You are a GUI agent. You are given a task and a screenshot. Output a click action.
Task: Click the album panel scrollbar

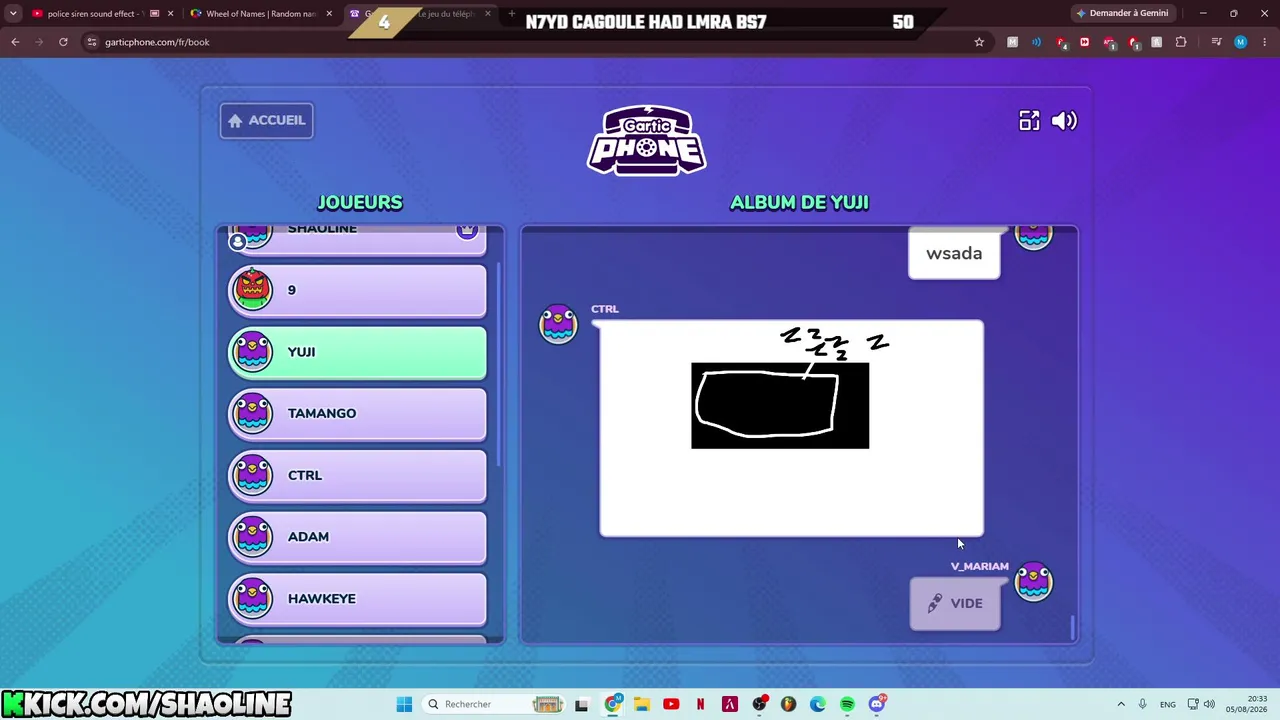click(1072, 626)
